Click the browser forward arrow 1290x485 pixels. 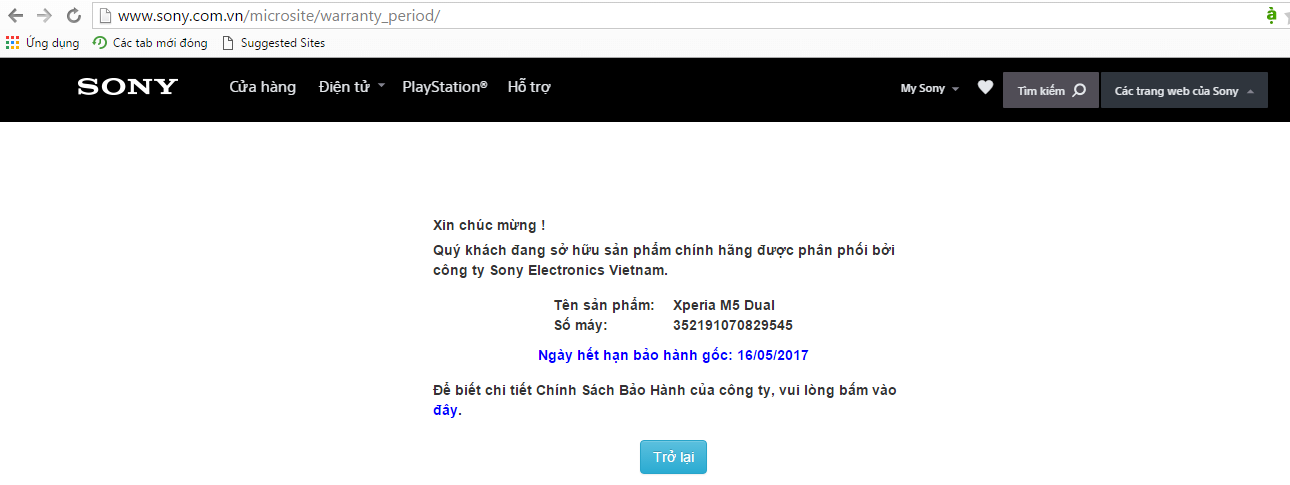(44, 16)
